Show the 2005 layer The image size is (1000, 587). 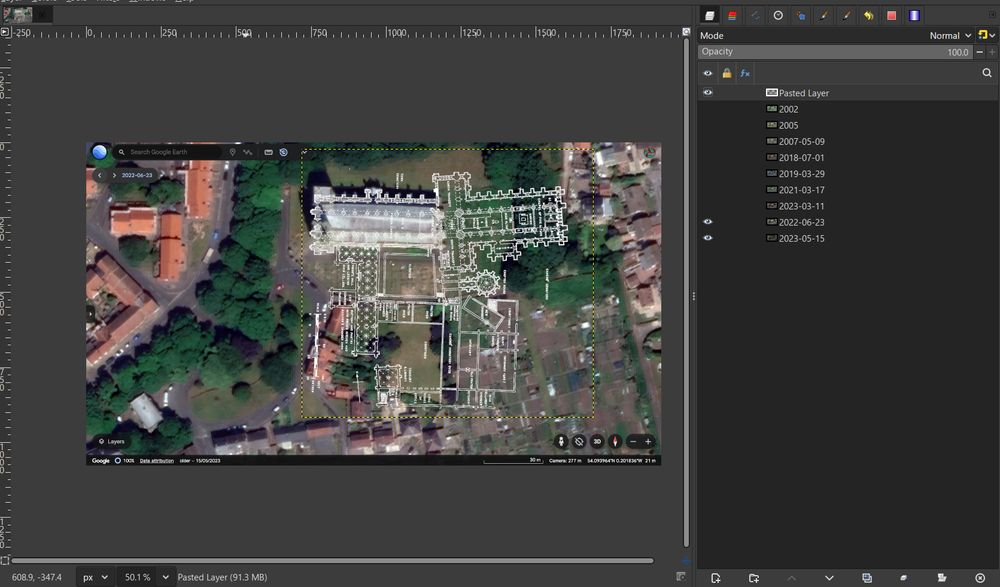(x=708, y=125)
